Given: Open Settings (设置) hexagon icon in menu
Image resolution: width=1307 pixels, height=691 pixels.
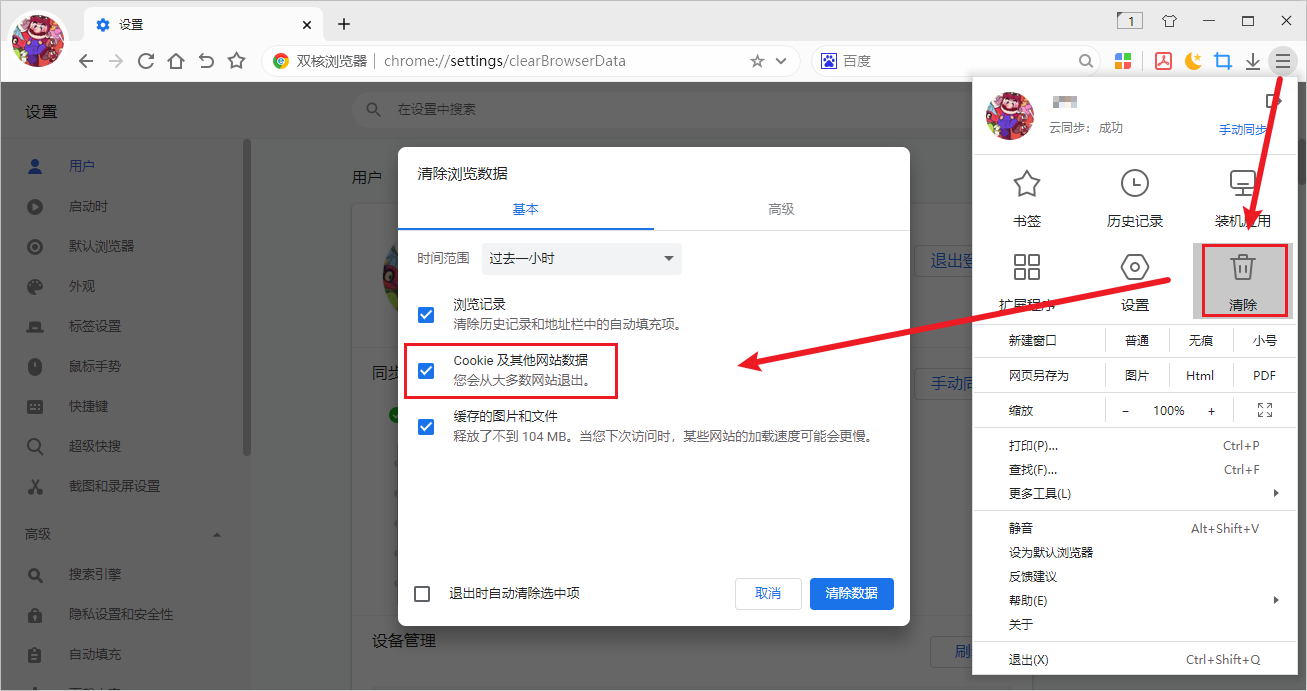Looking at the screenshot, I should [1134, 268].
